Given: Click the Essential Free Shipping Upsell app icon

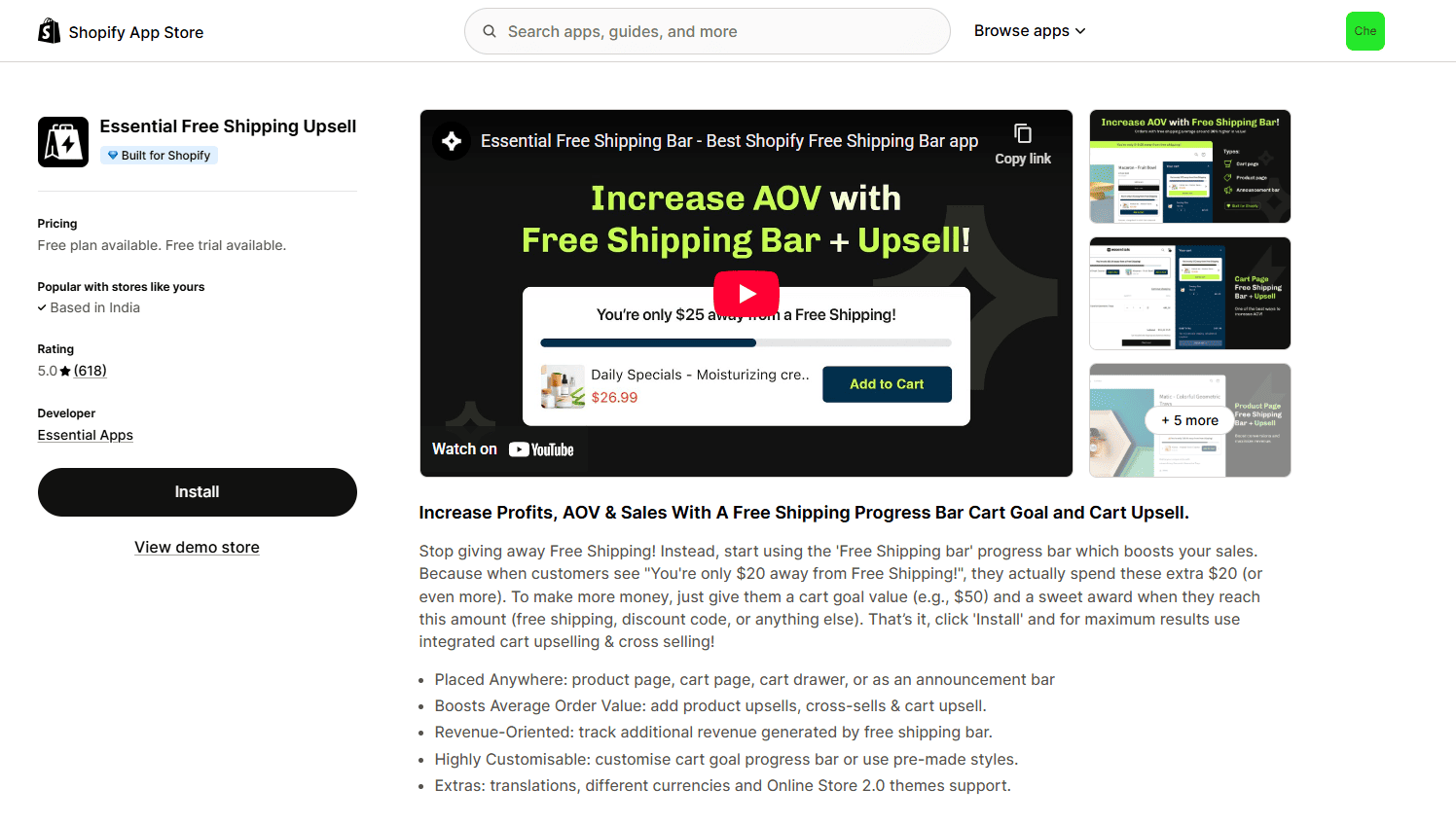Looking at the screenshot, I should 63,142.
